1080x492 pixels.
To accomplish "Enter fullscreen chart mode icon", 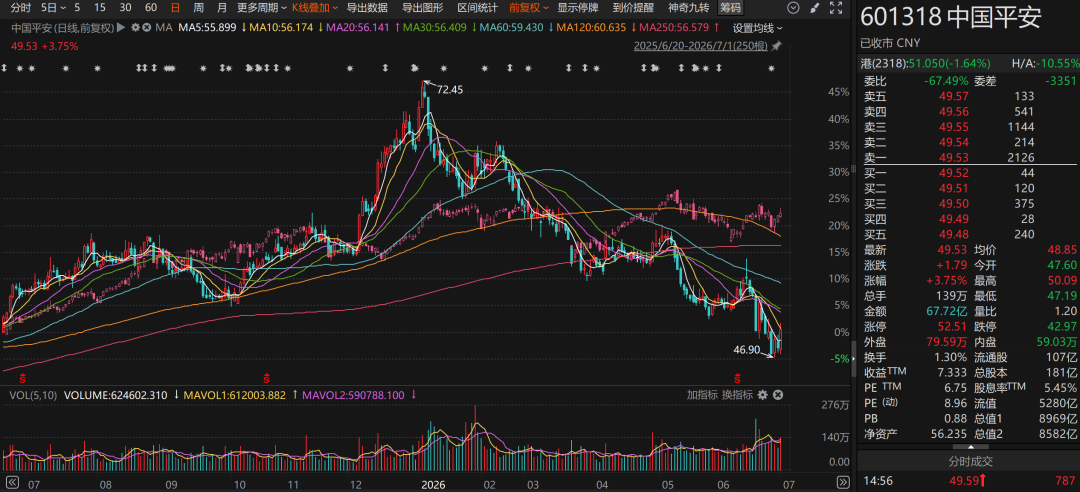I will click(835, 9).
